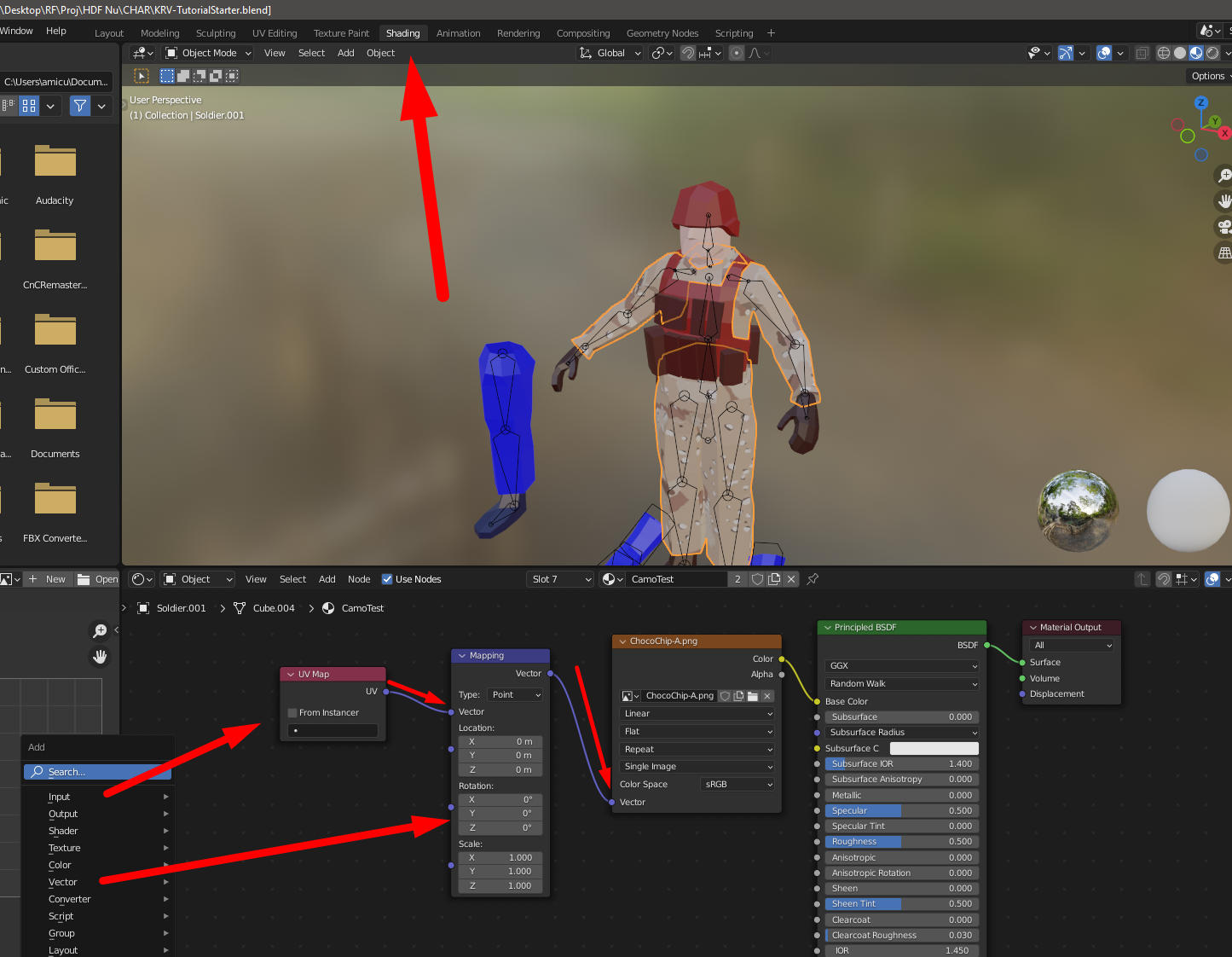Open the Linear interpolation dropdown
This screenshot has width=1232, height=957.
click(697, 714)
